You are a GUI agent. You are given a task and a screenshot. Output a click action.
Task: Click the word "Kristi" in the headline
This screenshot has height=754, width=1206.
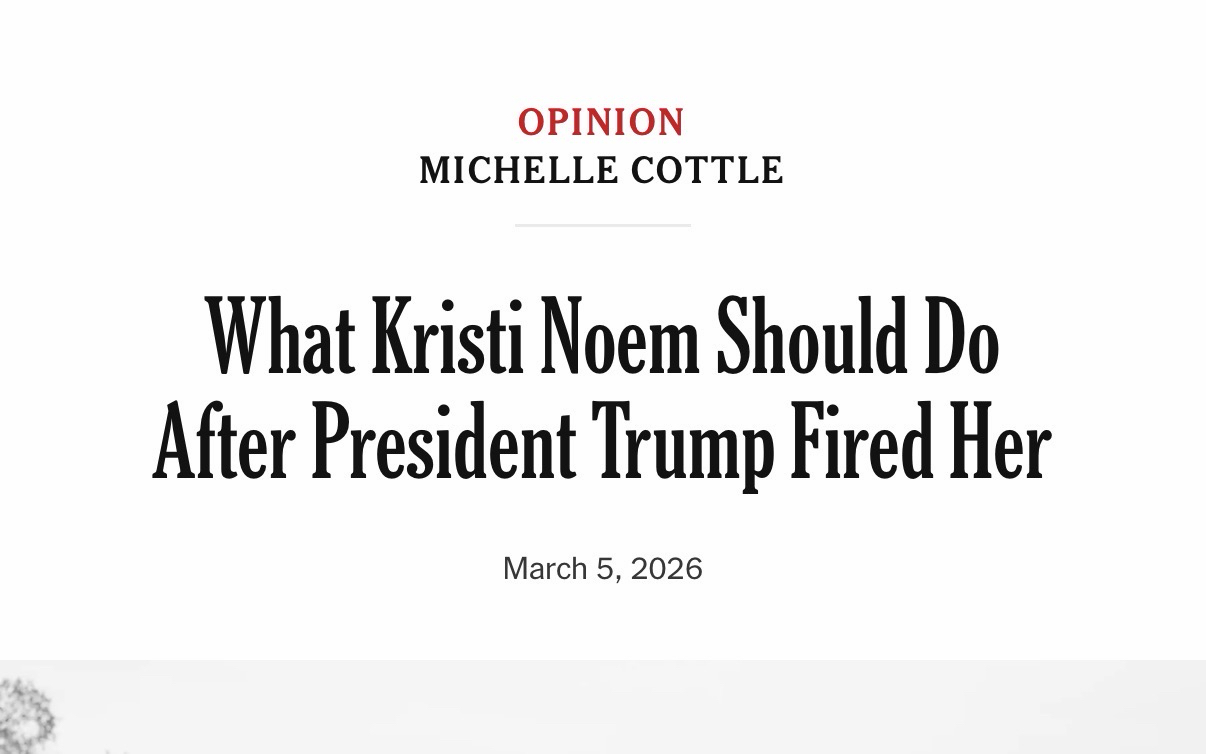click(x=448, y=338)
